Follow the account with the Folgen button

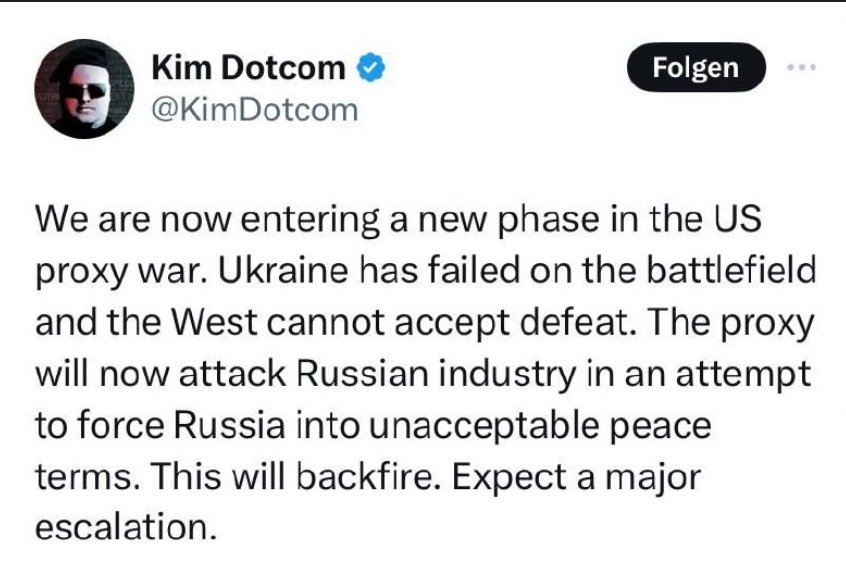696,67
